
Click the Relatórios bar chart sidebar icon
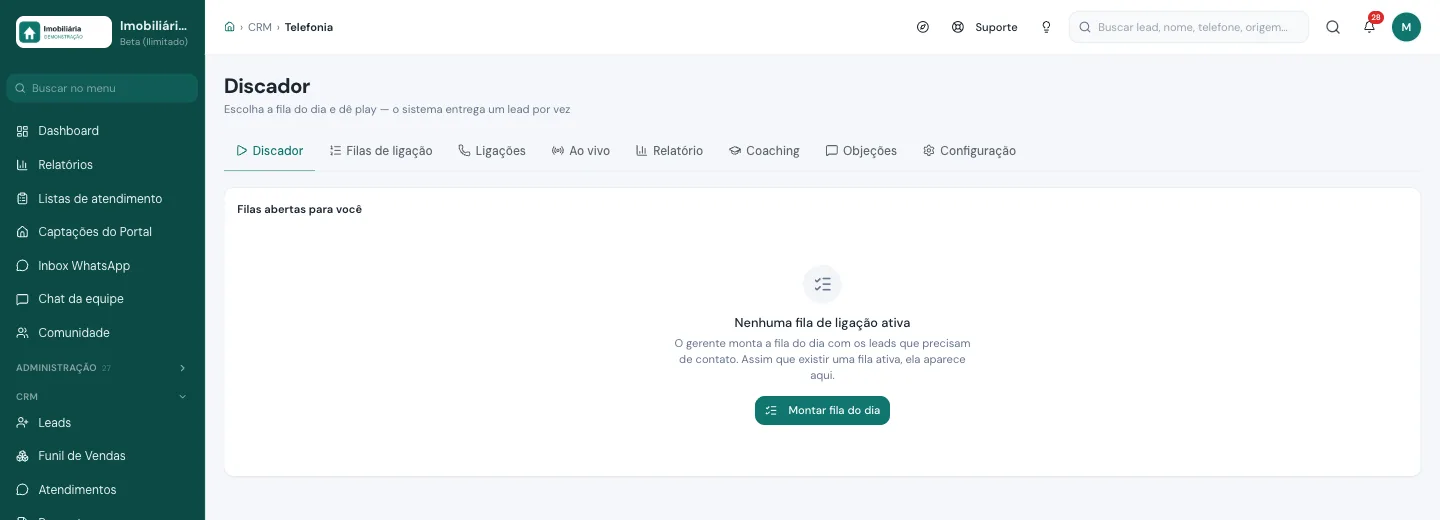(22, 165)
